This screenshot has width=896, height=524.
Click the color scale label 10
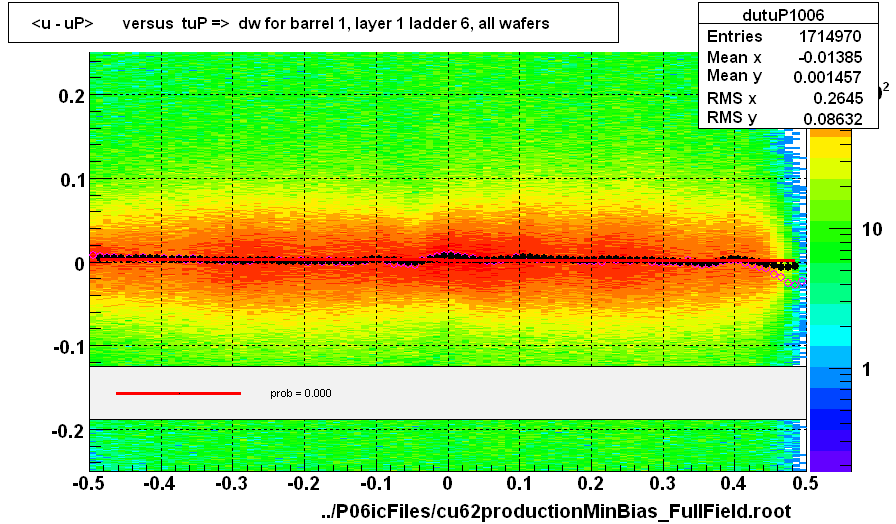(x=872, y=230)
